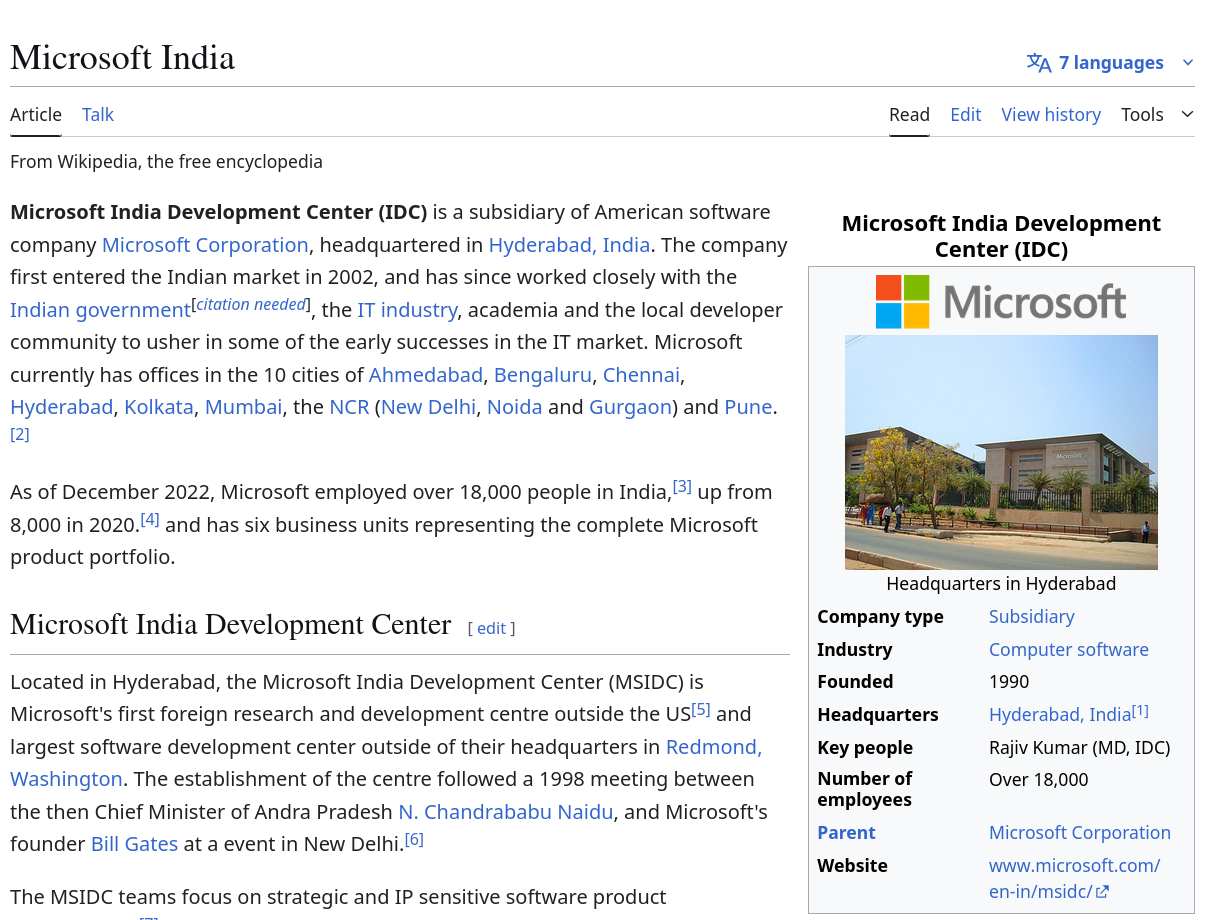Click the Rajiv Kumar (MD, IDC) value
This screenshot has height=920, width=1210.
point(1079,748)
